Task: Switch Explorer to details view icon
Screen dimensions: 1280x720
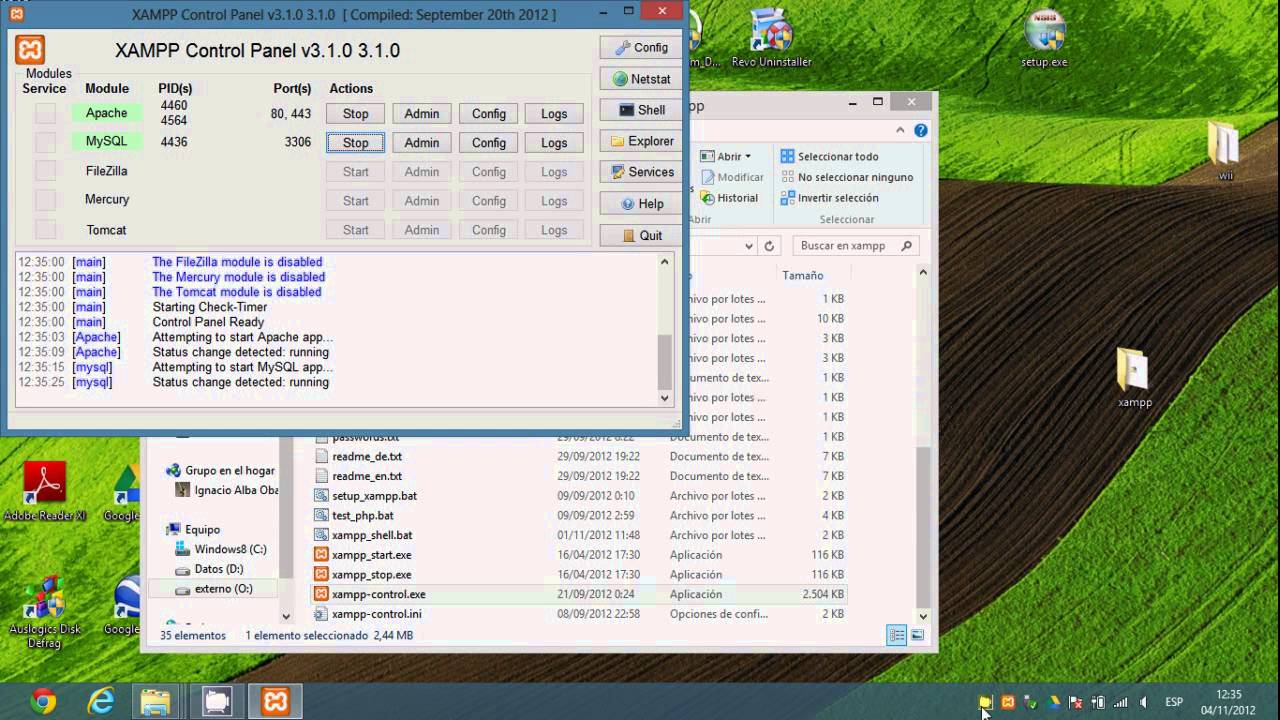Action: coord(897,635)
